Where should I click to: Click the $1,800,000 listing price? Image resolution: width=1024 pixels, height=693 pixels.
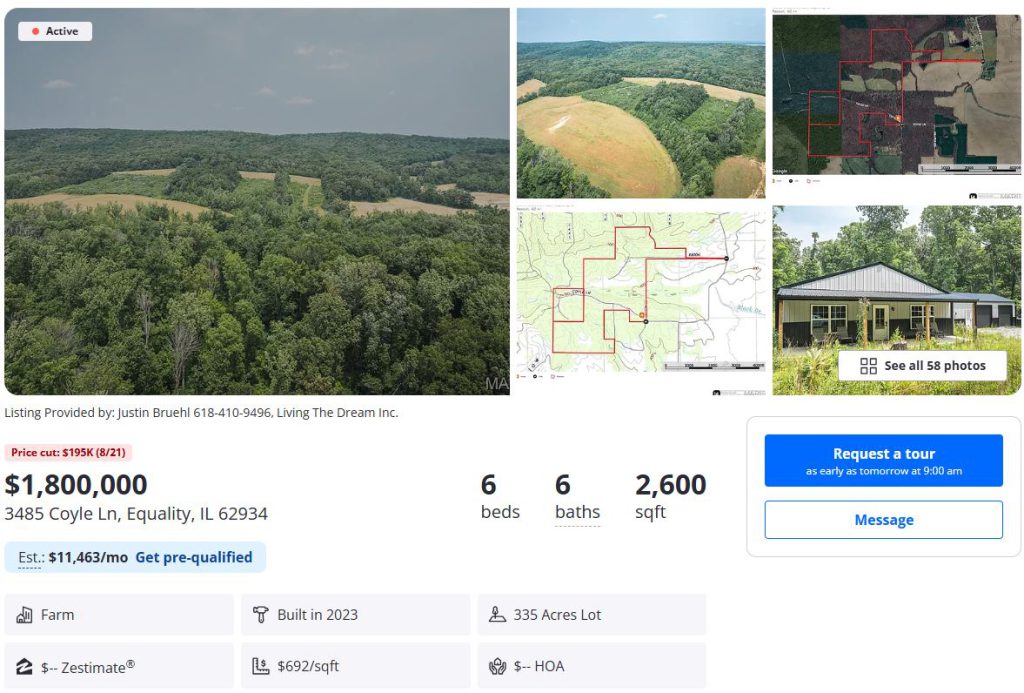[76, 485]
